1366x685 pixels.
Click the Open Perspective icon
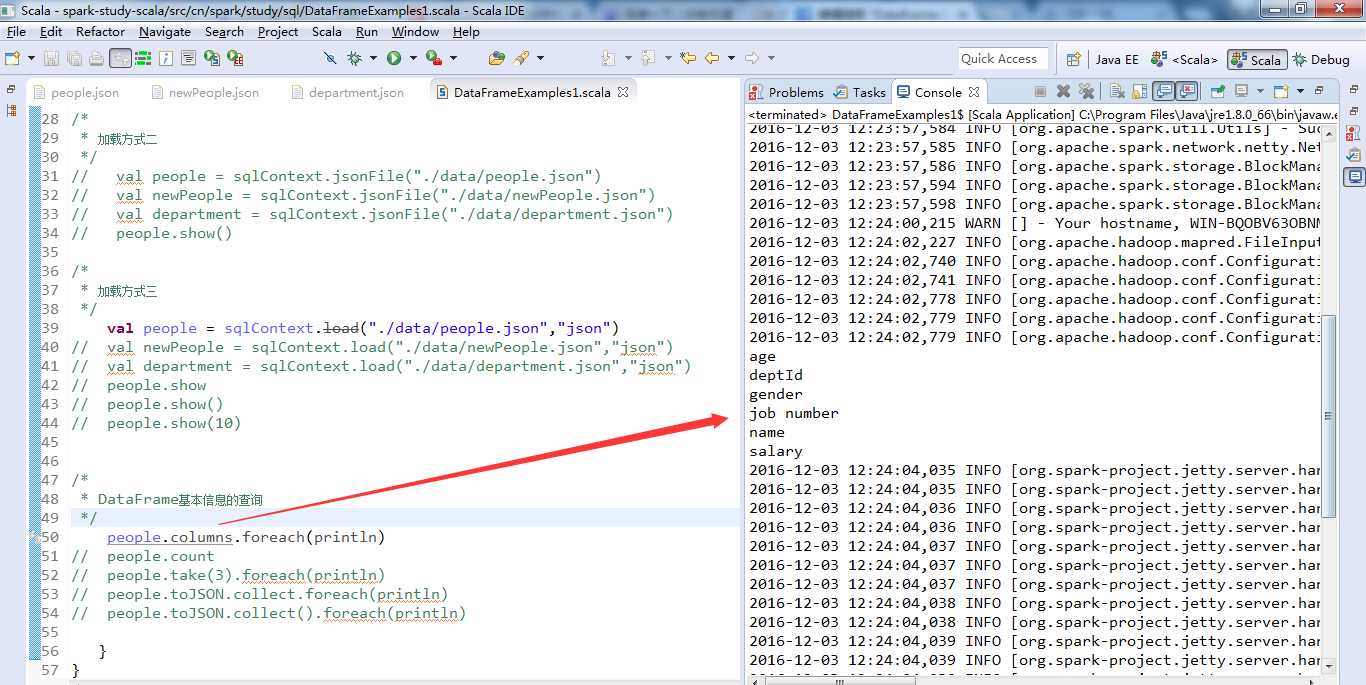(x=1073, y=59)
